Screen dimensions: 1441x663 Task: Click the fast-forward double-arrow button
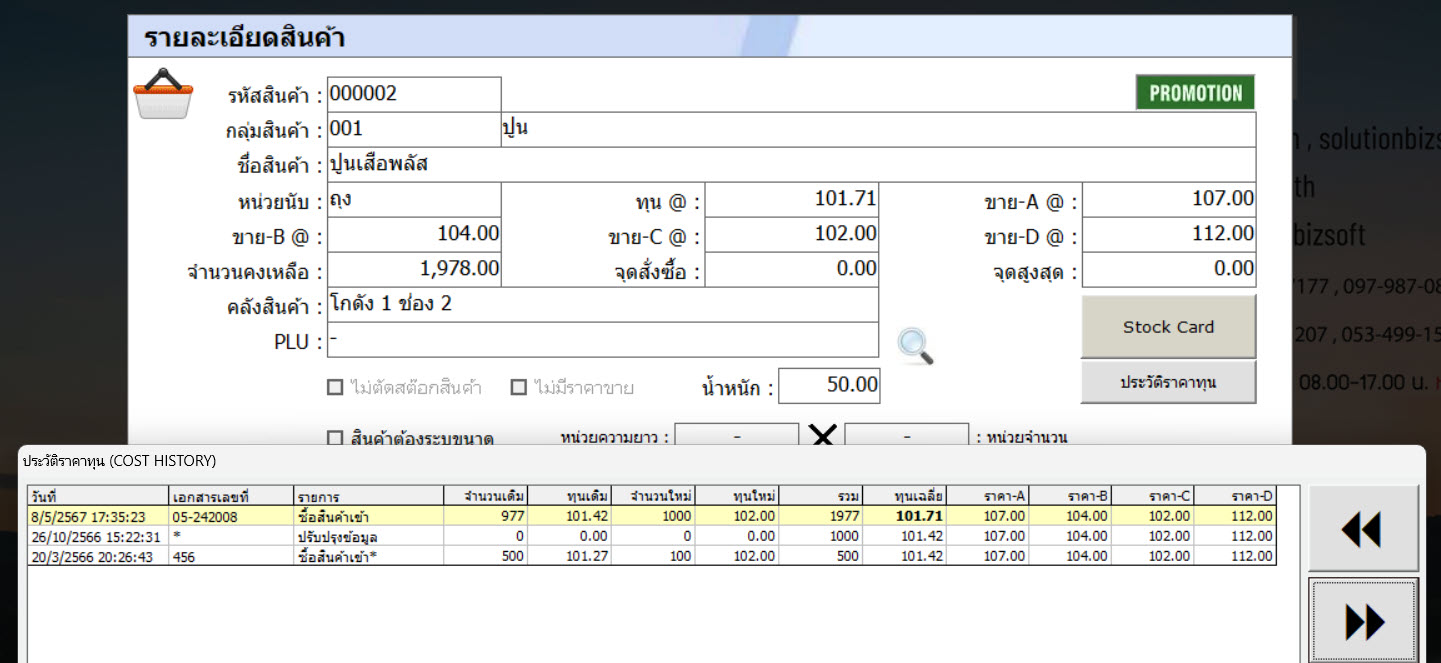(x=1363, y=621)
